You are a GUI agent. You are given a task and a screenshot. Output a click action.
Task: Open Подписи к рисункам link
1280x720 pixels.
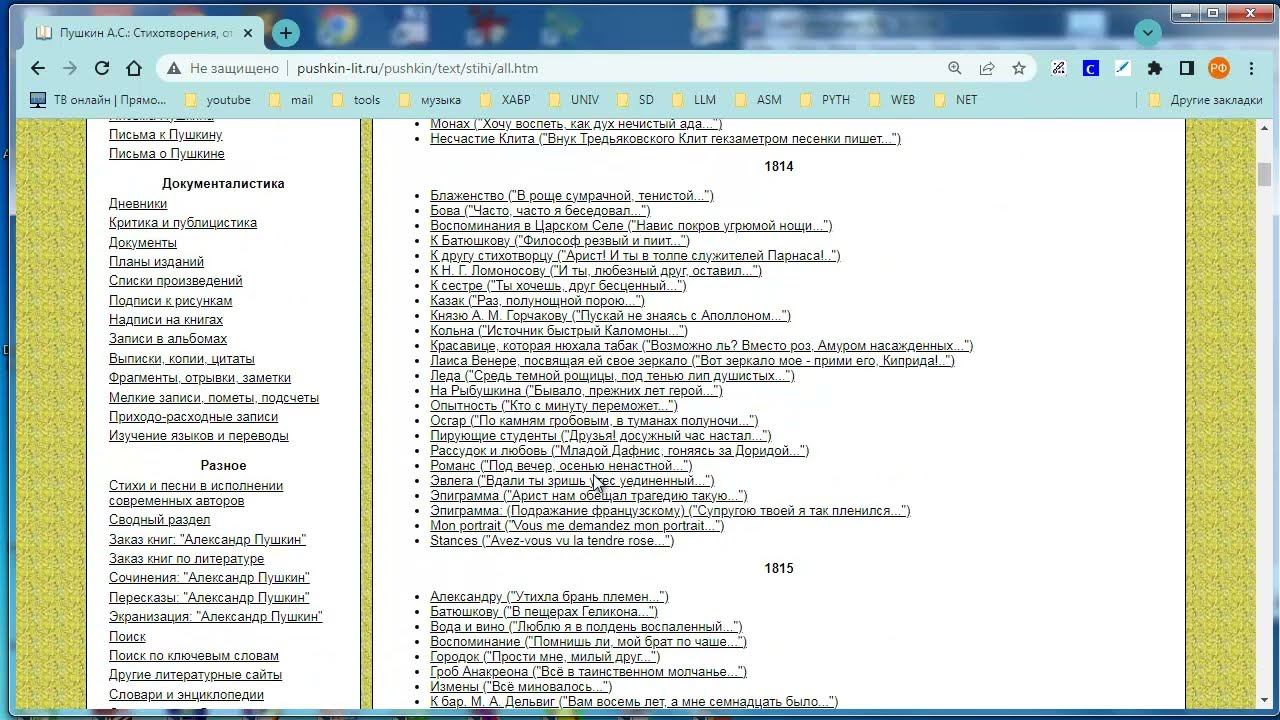tap(170, 301)
